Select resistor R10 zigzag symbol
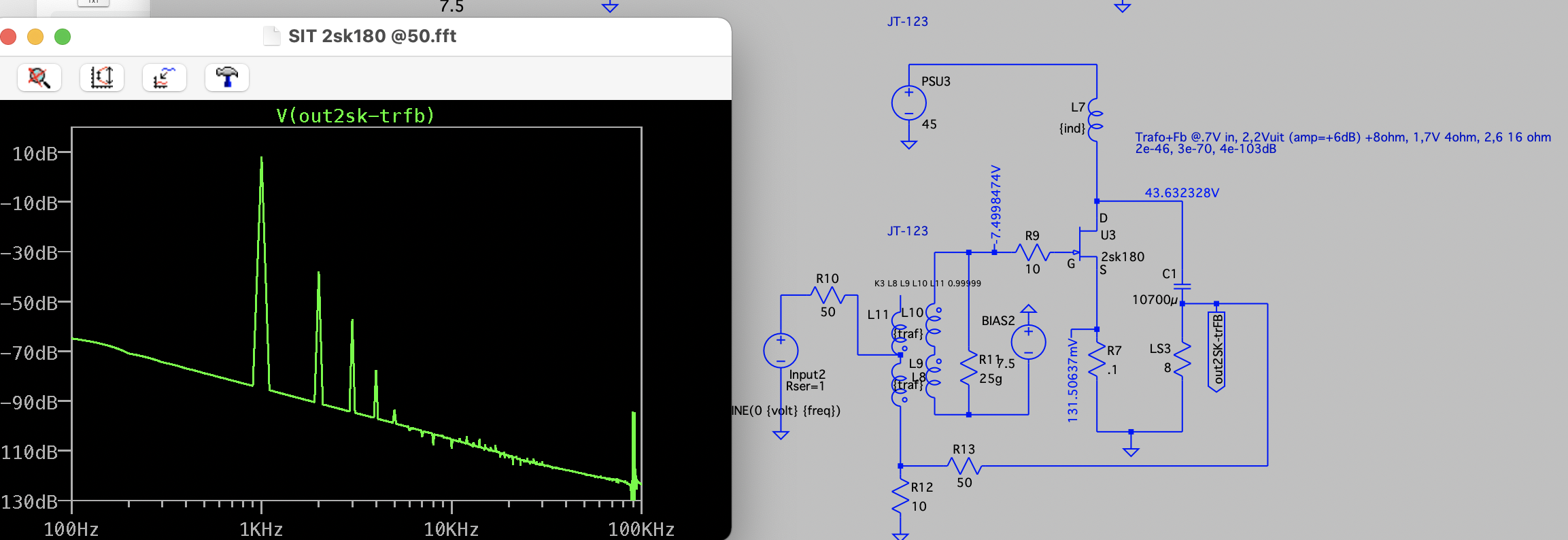Image resolution: width=1568 pixels, height=540 pixels. click(828, 295)
